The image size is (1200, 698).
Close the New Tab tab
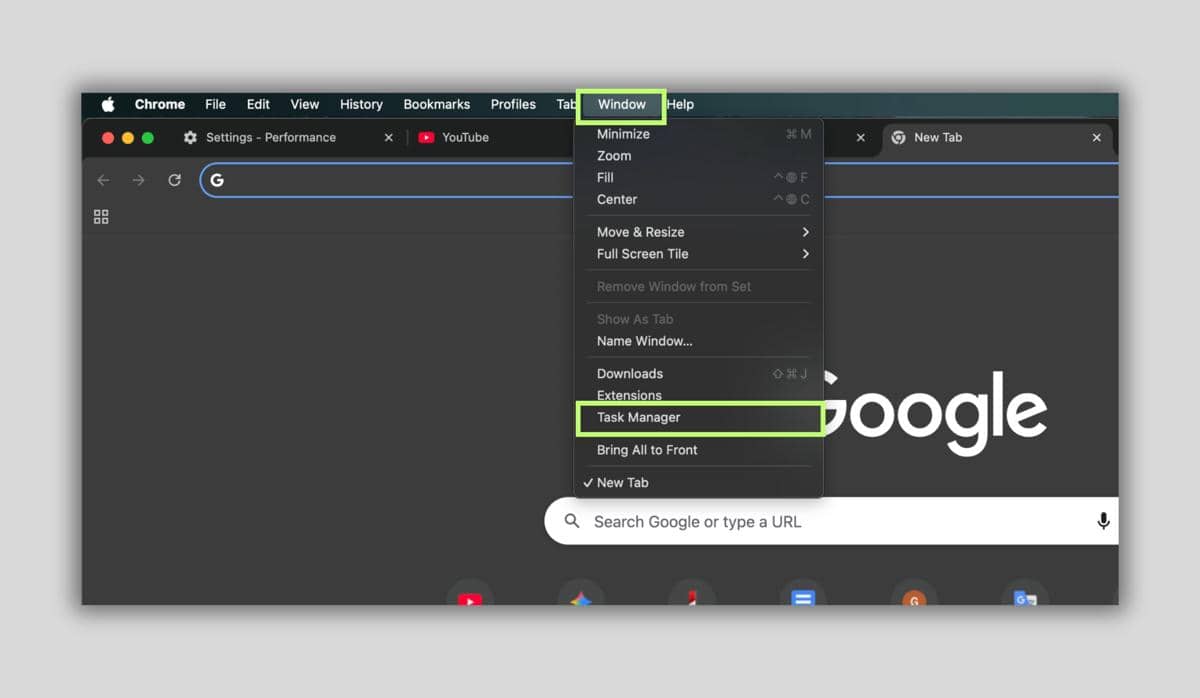(x=1097, y=138)
